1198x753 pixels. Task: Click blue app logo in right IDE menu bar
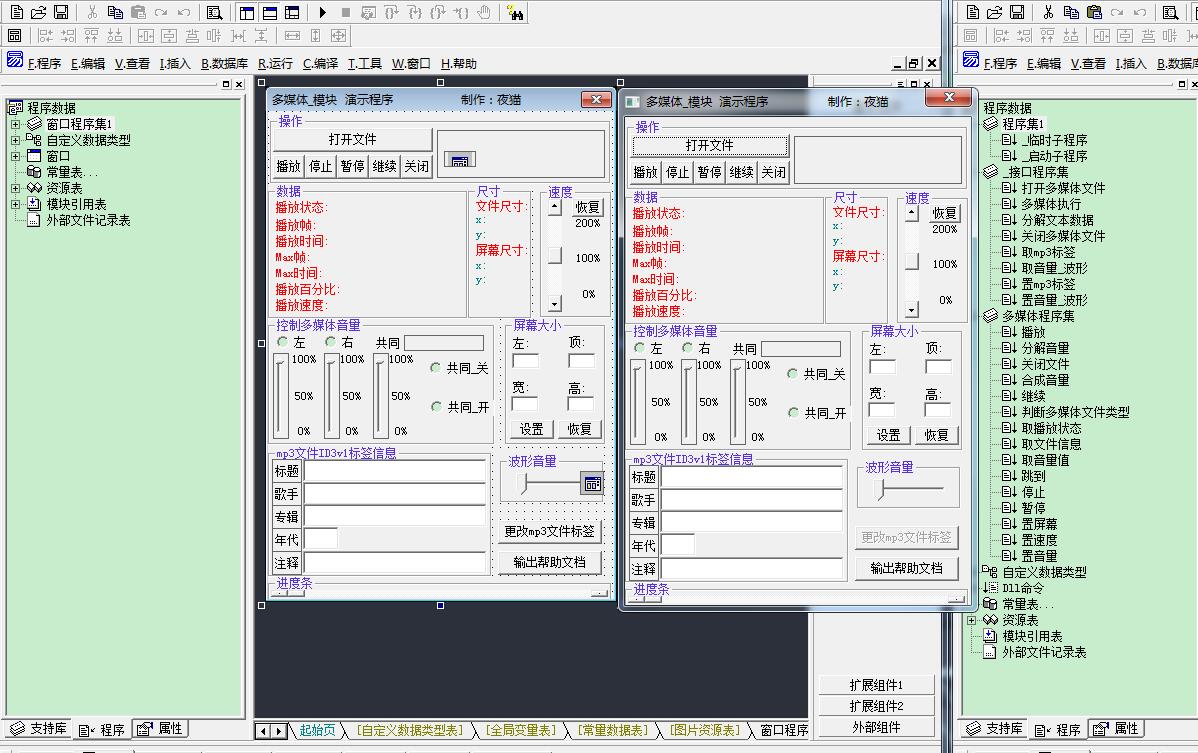tap(971, 60)
